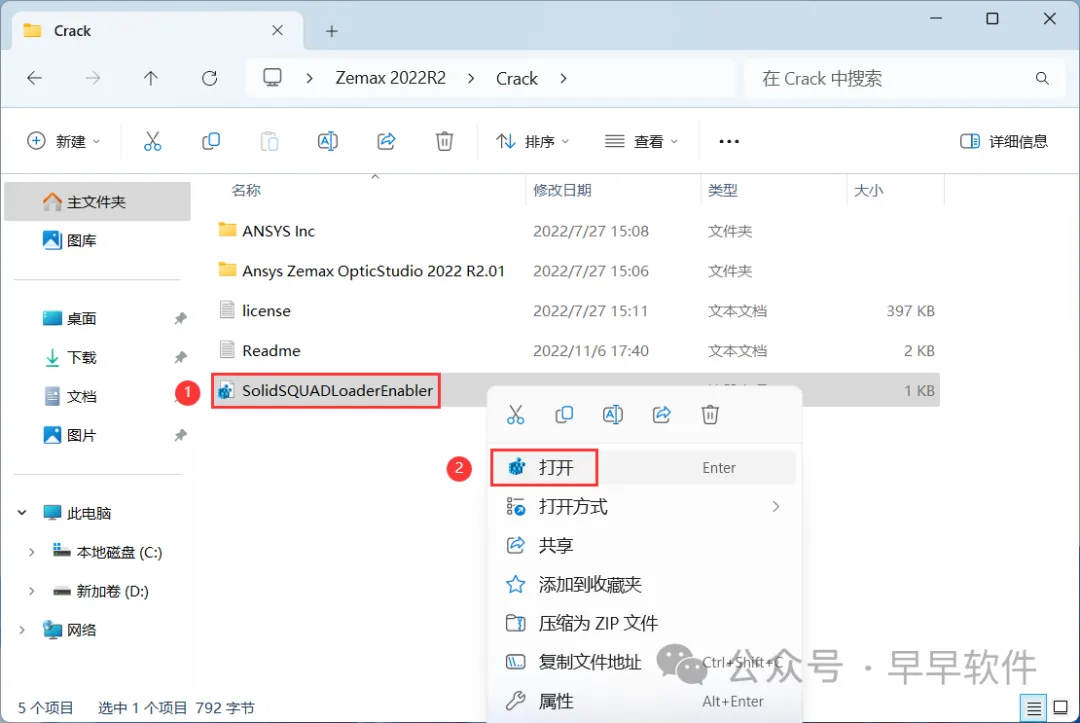The height and width of the screenshot is (723, 1080).
Task: Open the 查看 view dropdown
Action: [x=641, y=141]
